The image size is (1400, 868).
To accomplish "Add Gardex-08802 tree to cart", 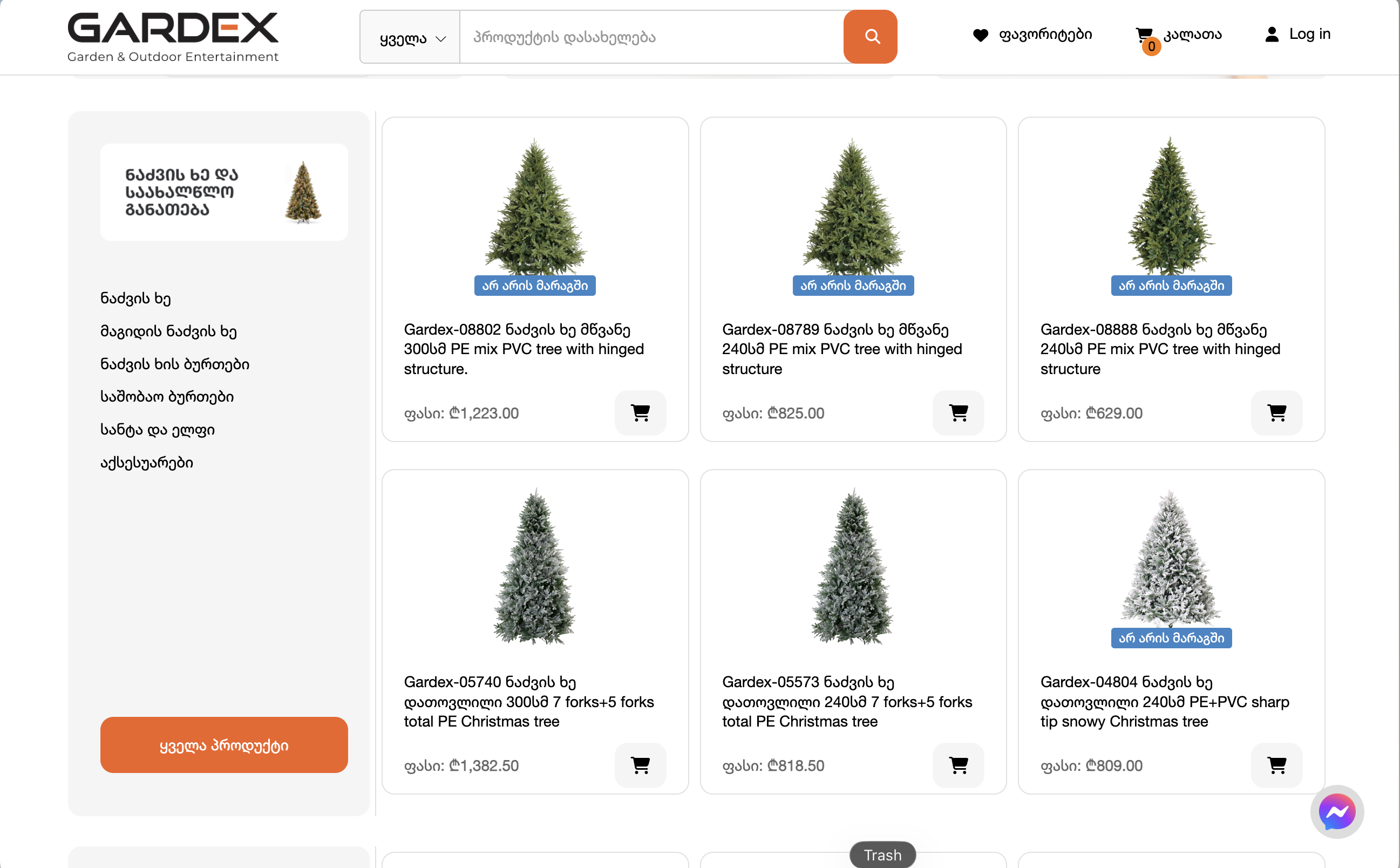I will click(x=640, y=413).
